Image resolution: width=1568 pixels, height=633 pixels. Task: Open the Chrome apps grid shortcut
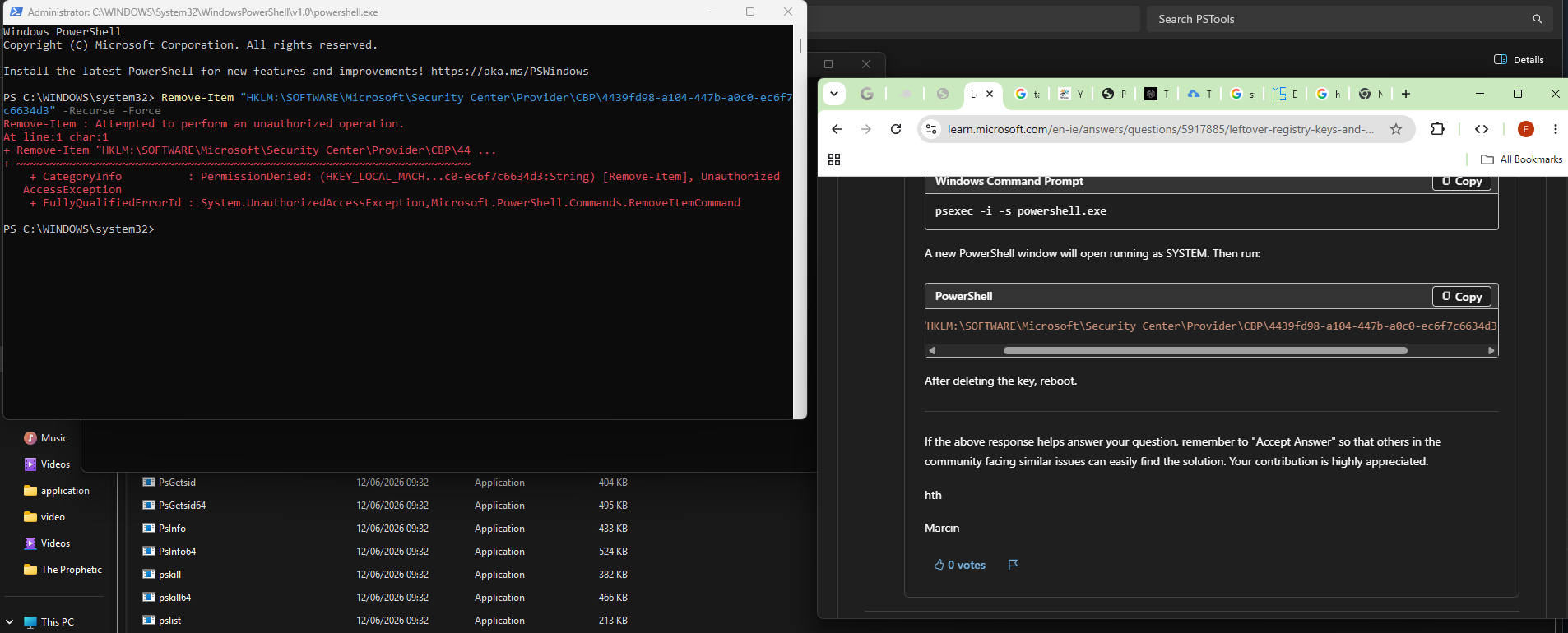pyautogui.click(x=834, y=159)
